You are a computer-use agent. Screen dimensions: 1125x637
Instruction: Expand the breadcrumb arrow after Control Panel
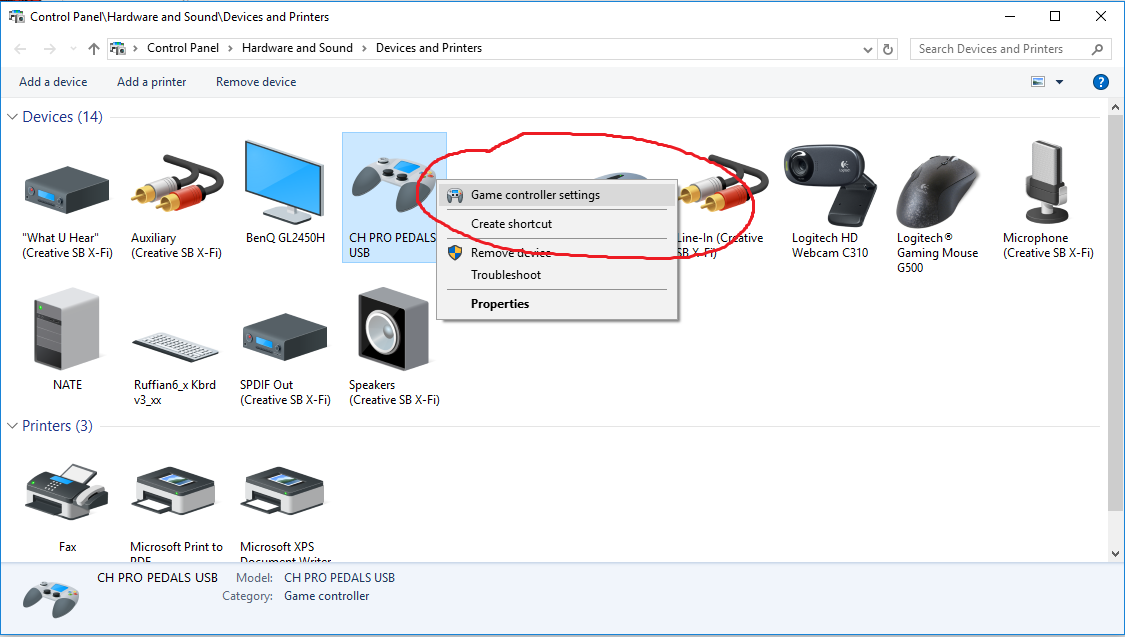pyautogui.click(x=230, y=49)
